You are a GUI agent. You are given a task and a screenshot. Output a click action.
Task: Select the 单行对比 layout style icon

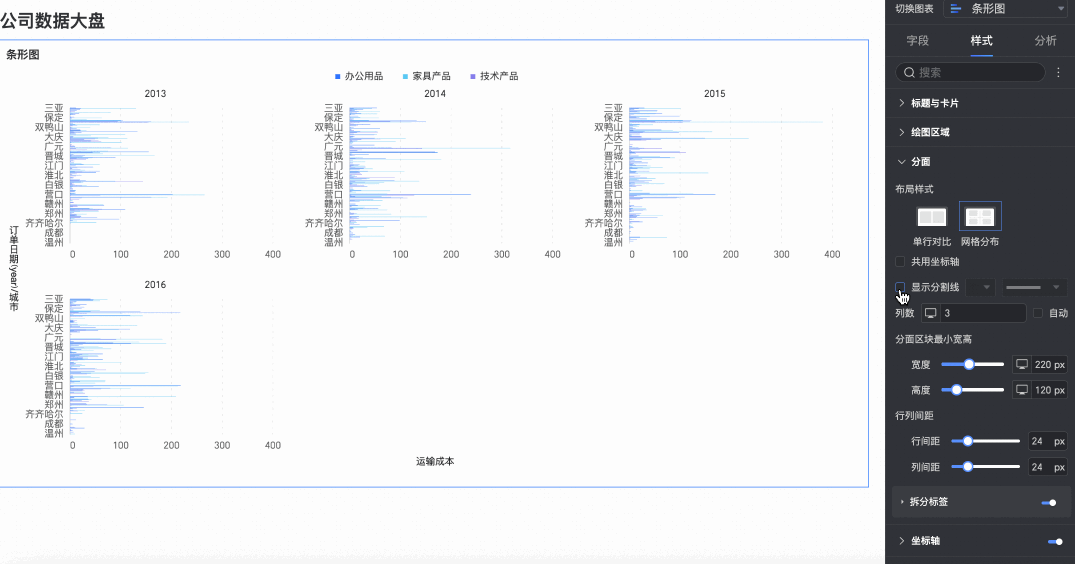tap(932, 217)
